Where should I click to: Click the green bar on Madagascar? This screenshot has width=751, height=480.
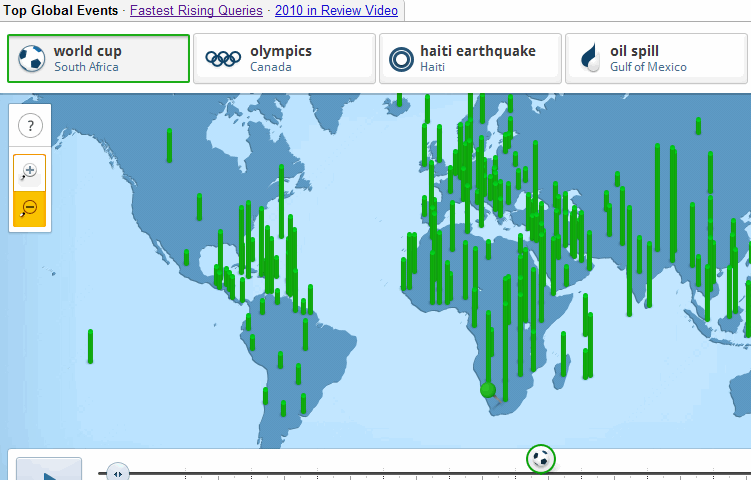563,354
